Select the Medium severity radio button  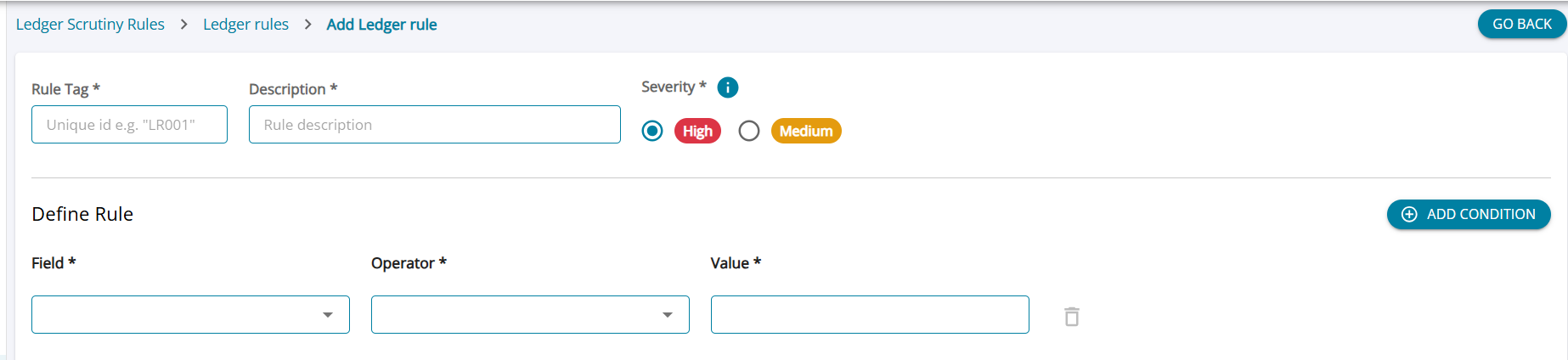(x=749, y=131)
